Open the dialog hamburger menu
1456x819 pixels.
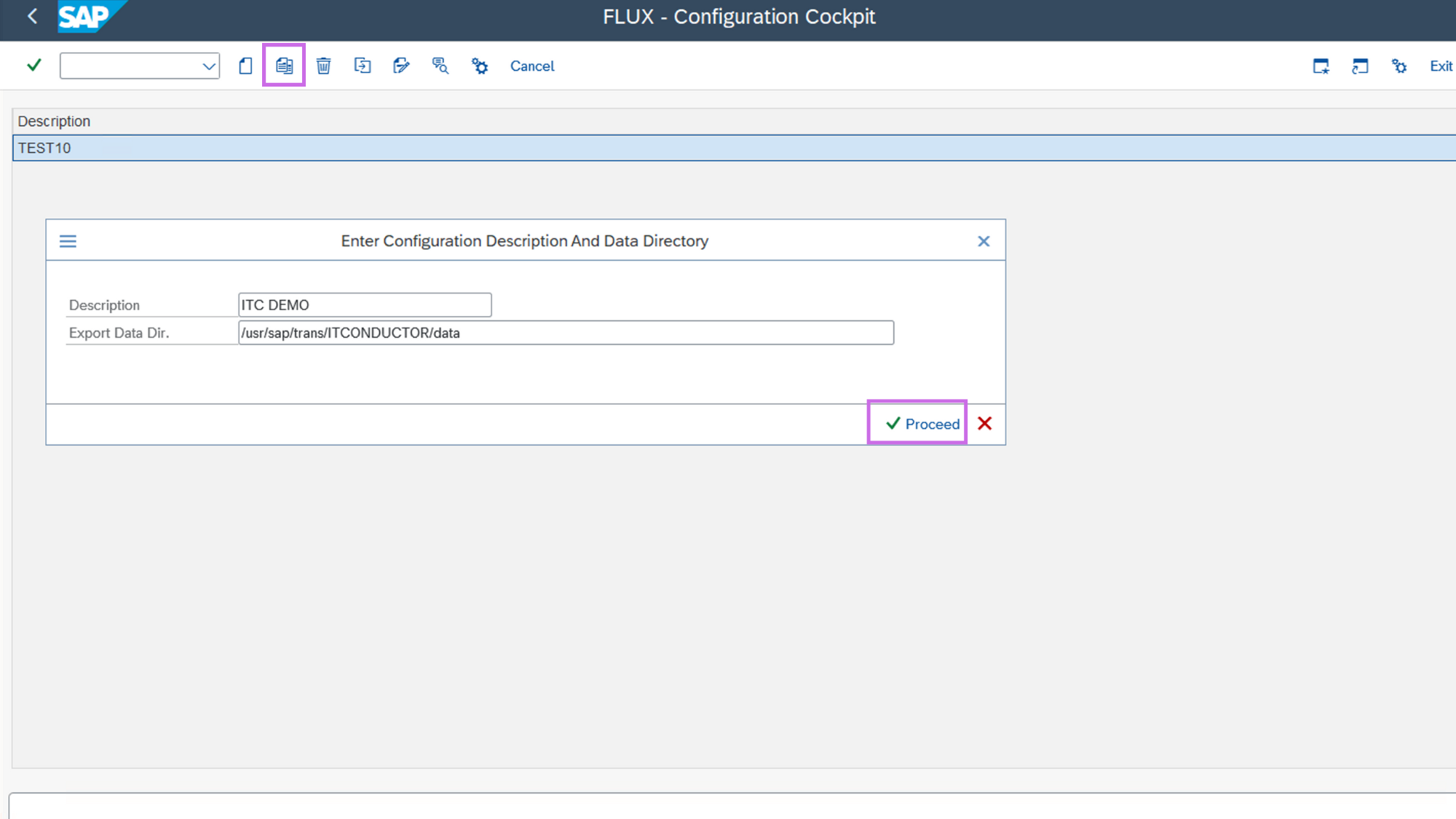tap(68, 240)
